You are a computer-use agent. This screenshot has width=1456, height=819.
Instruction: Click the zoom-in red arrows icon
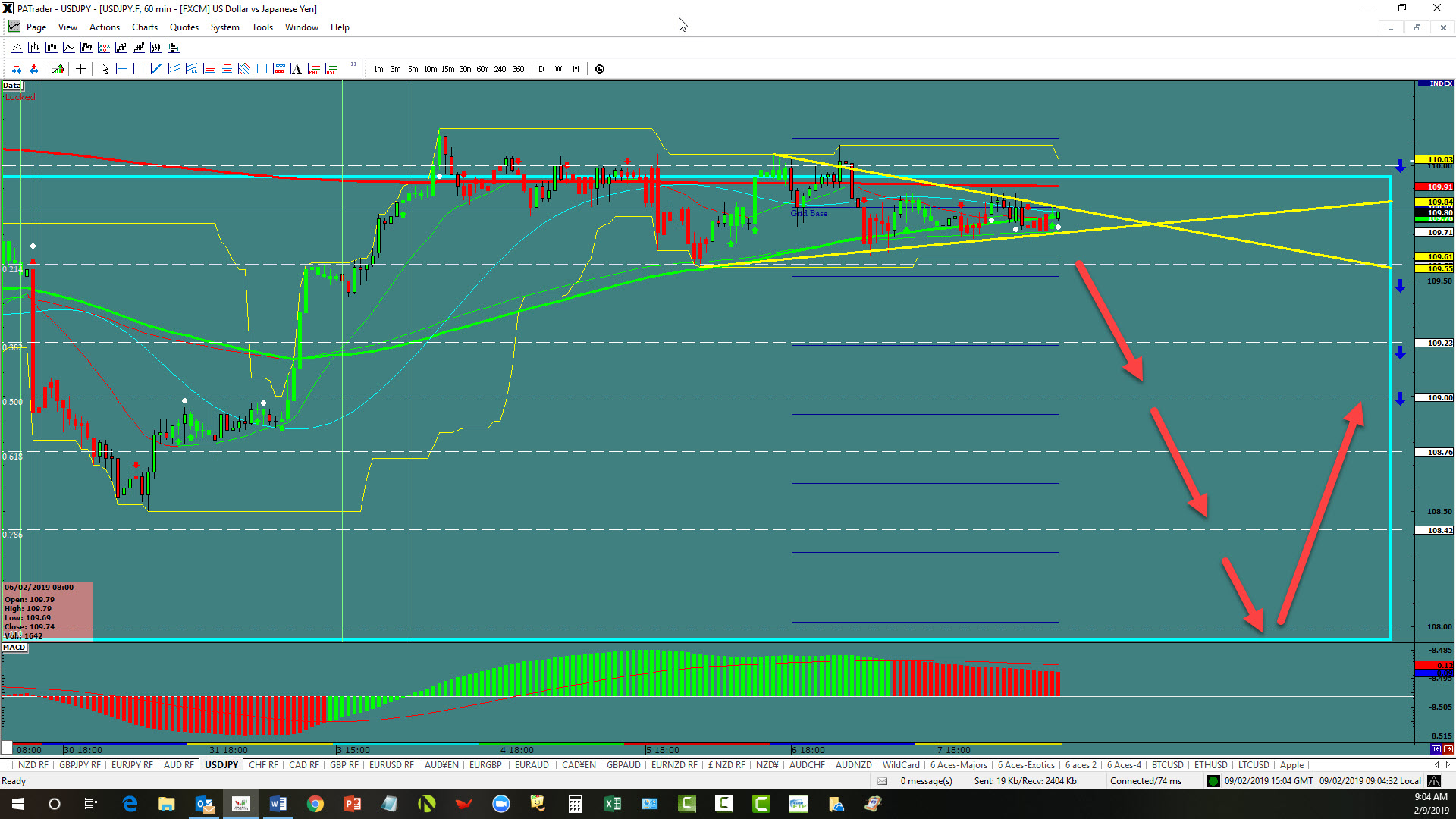click(34, 69)
